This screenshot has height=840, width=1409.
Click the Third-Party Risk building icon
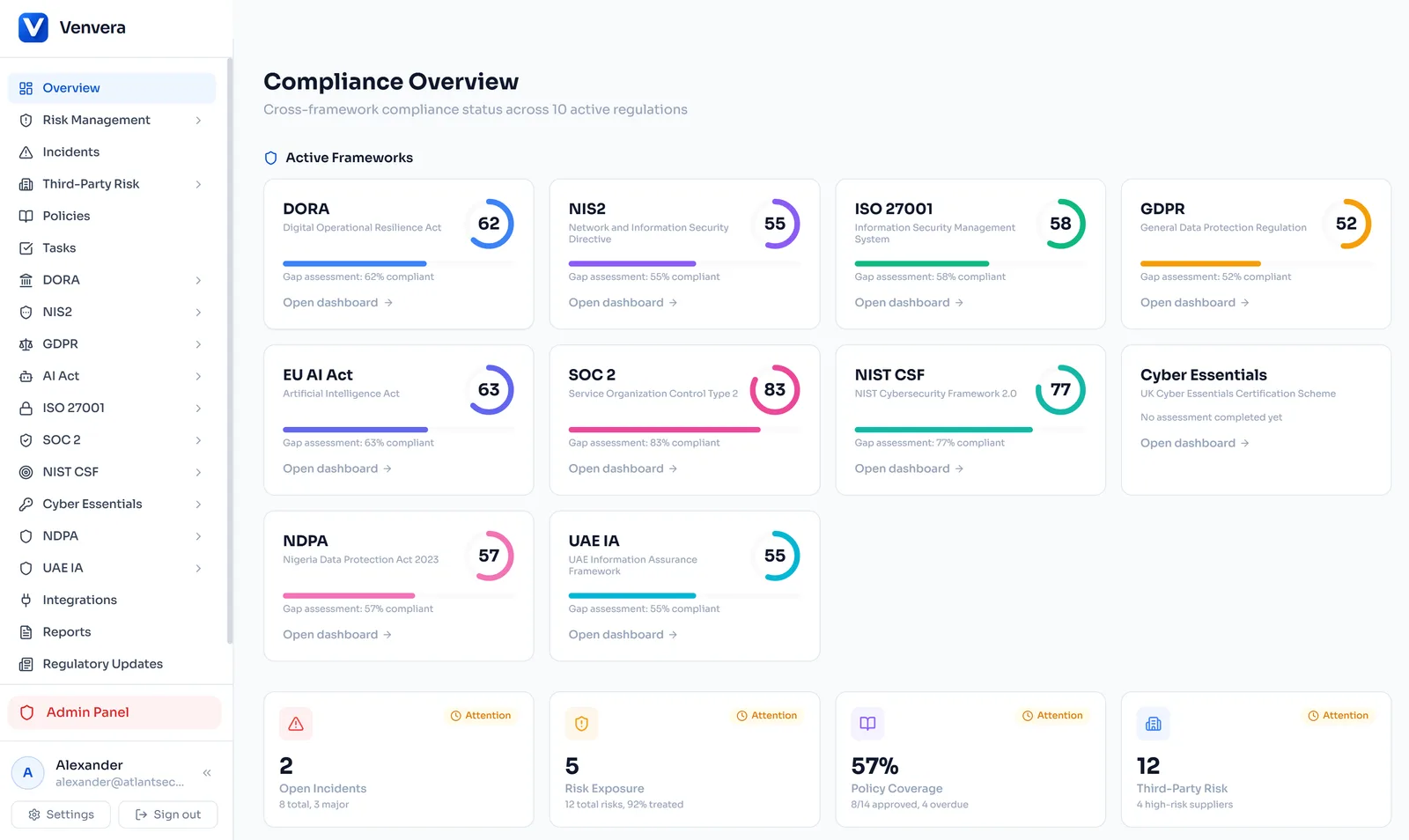click(x=26, y=184)
